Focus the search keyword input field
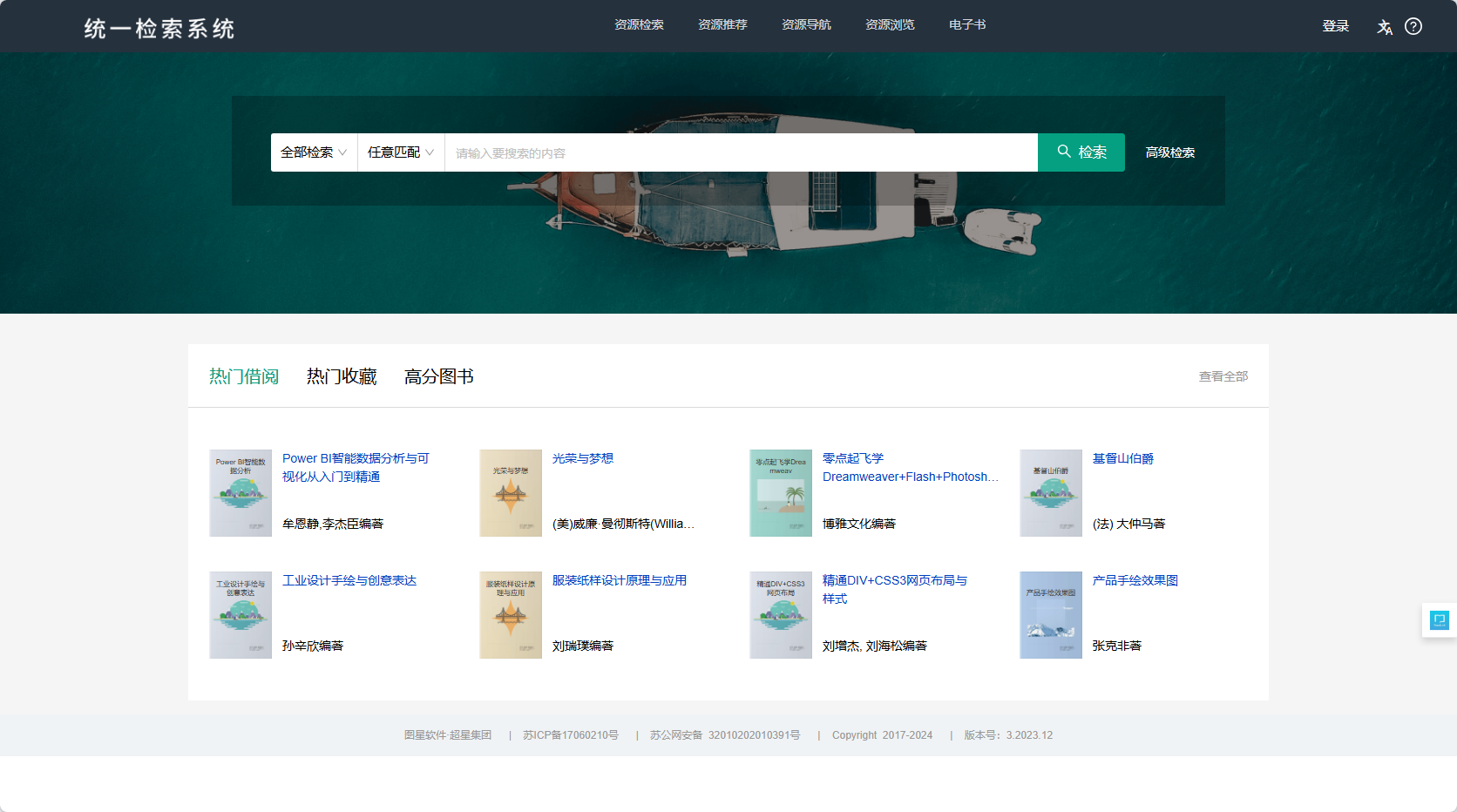1457x812 pixels. 741,152
